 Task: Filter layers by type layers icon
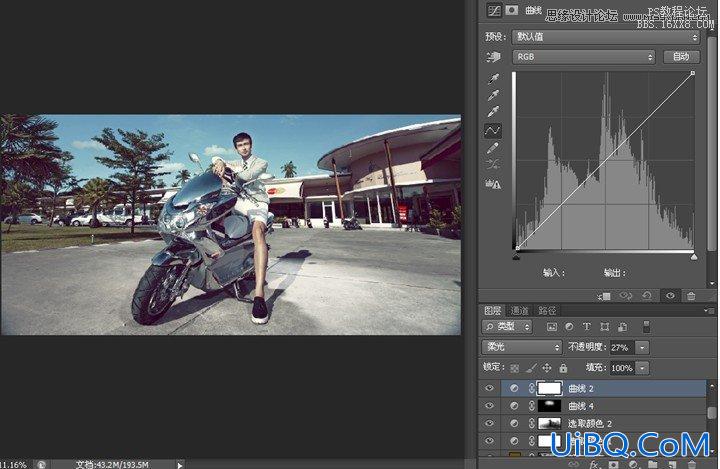pyautogui.click(x=586, y=327)
